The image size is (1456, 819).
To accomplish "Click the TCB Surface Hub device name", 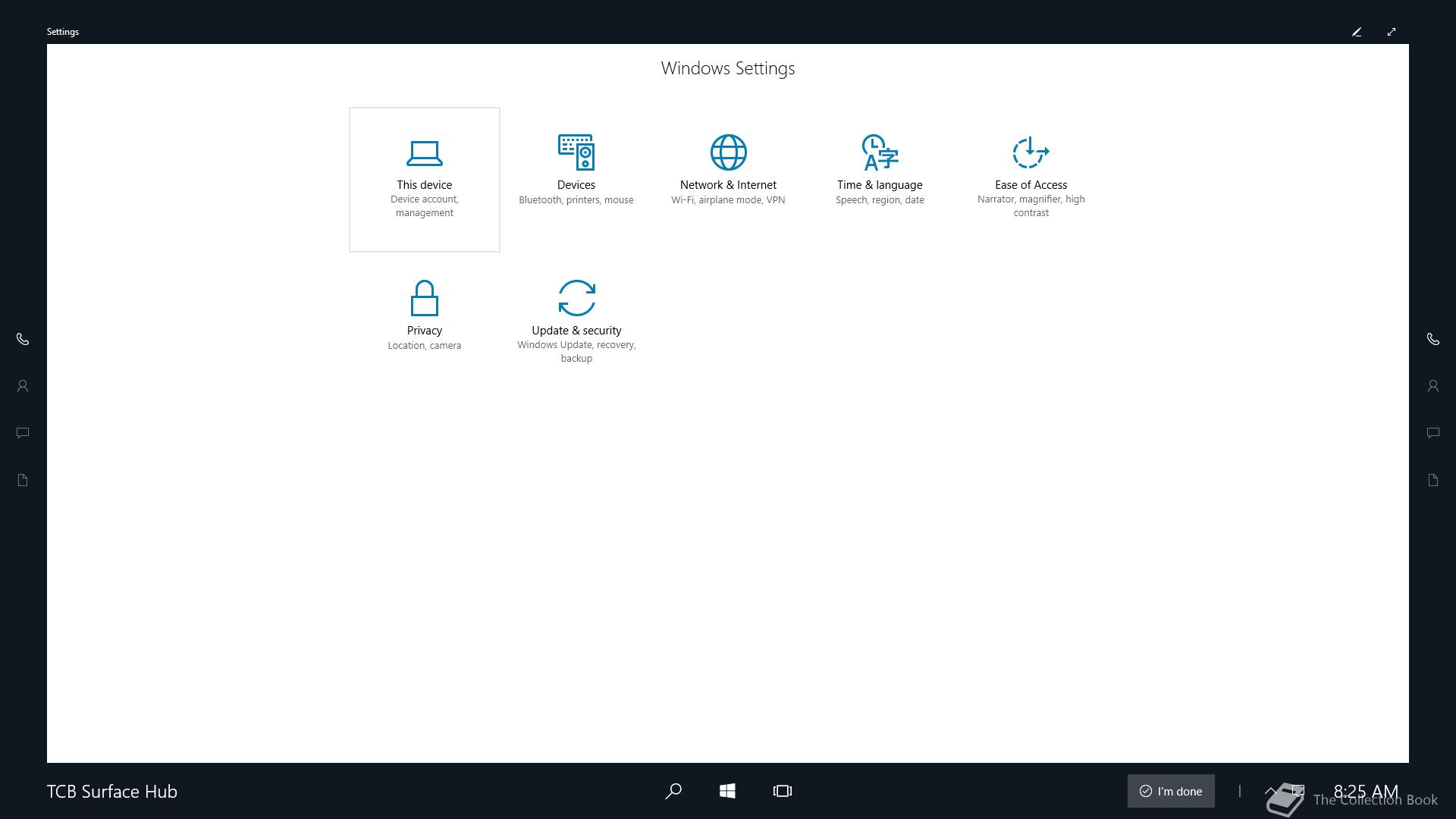I will (x=112, y=791).
